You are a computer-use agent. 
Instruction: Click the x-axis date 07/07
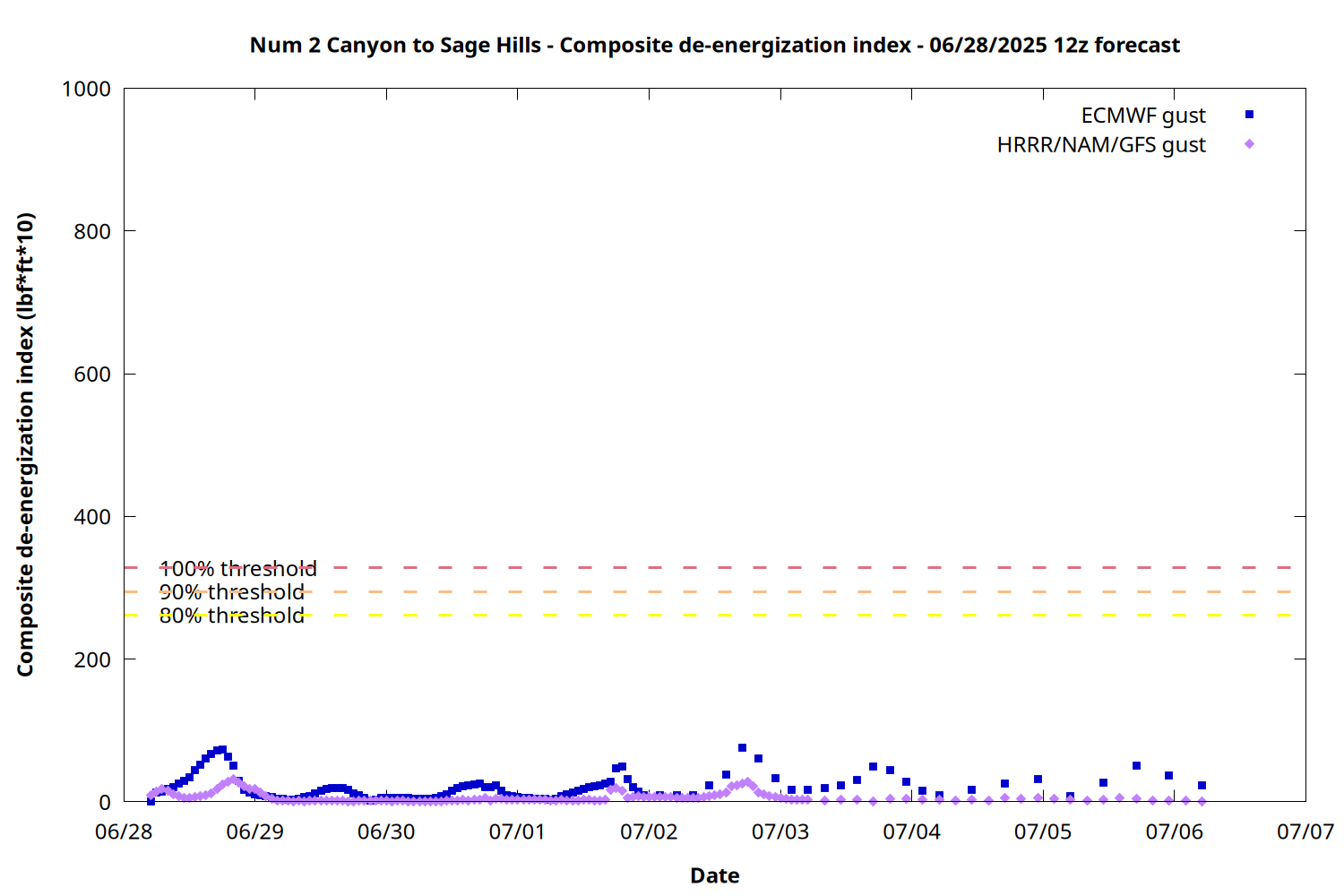1305,831
